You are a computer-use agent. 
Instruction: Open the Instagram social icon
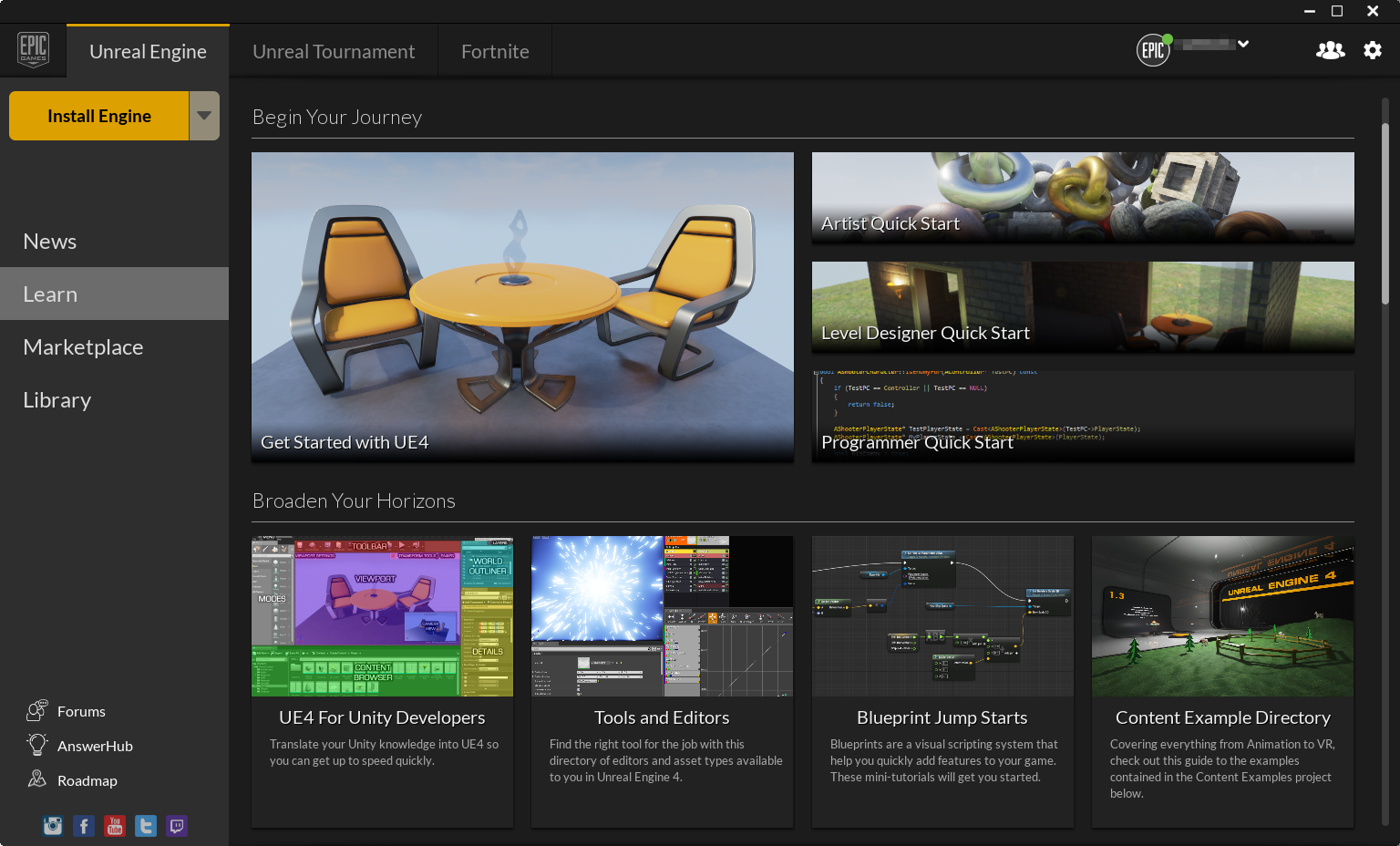click(x=53, y=826)
